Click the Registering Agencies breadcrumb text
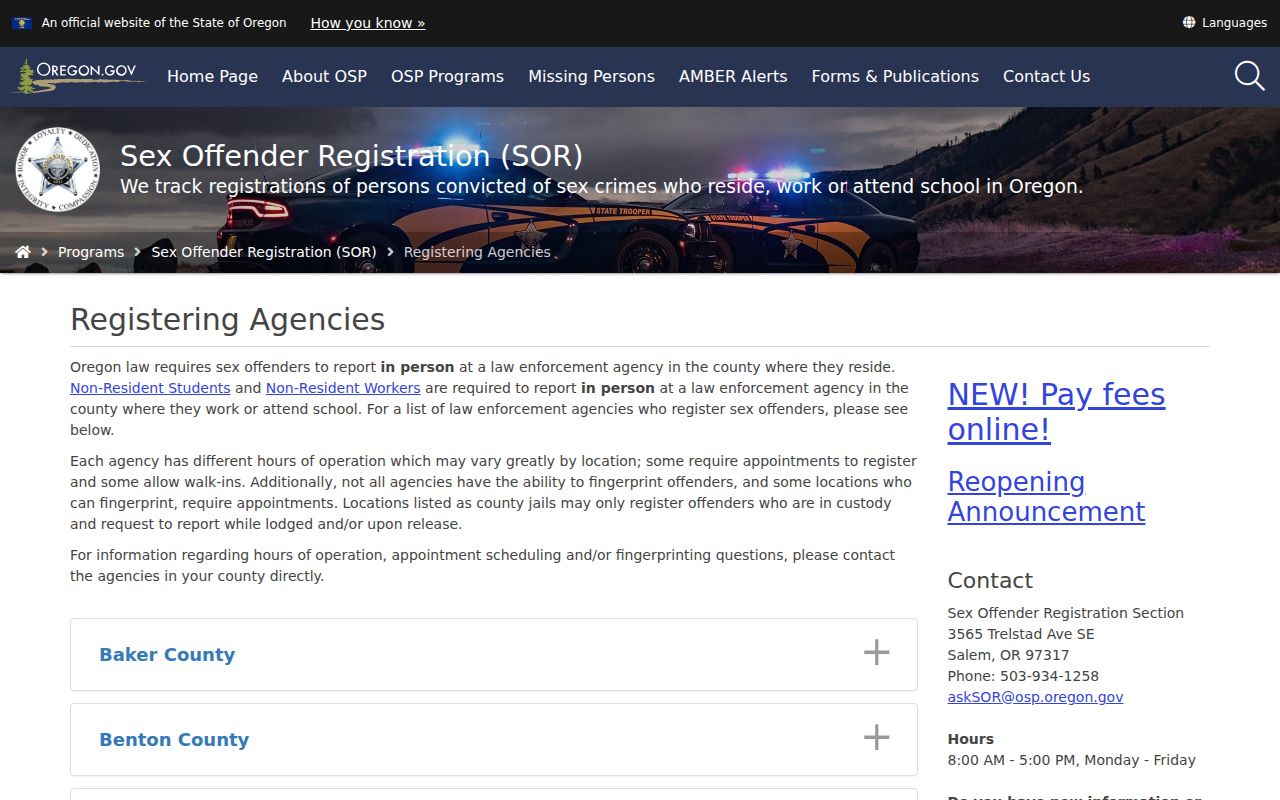 477,252
